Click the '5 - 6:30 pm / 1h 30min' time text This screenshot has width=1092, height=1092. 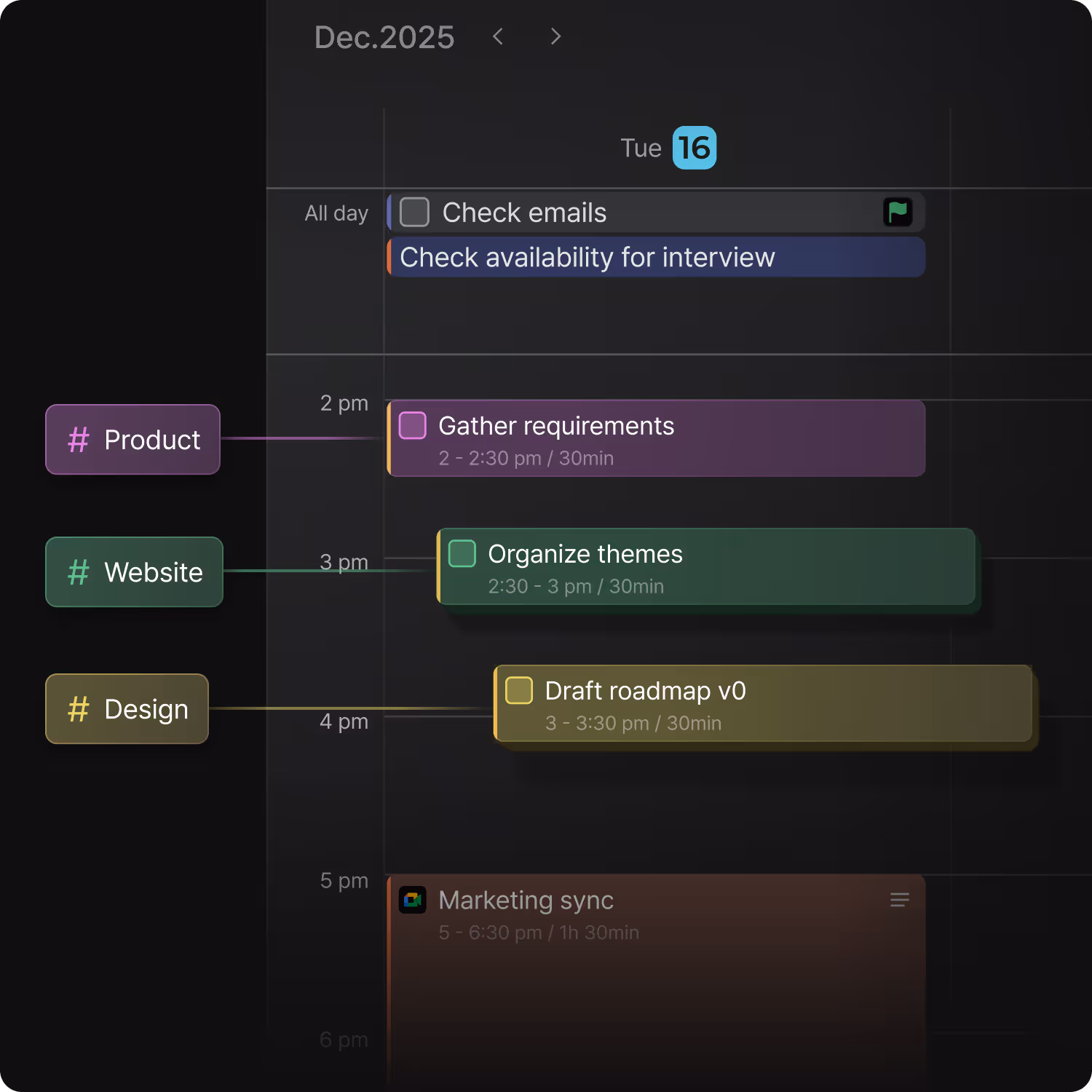pos(539,933)
